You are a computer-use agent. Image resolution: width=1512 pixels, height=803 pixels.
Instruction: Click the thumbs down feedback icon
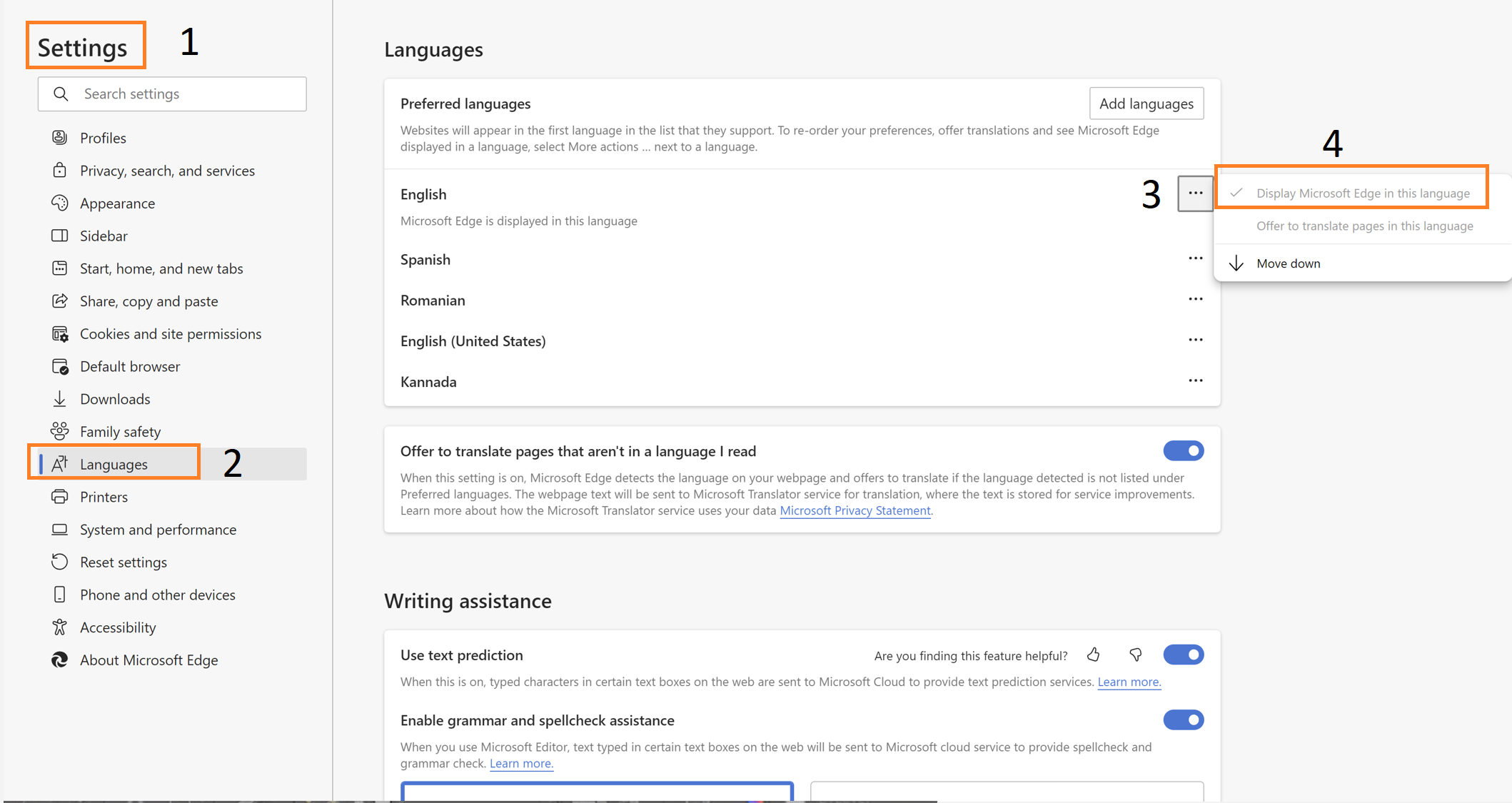(1135, 655)
